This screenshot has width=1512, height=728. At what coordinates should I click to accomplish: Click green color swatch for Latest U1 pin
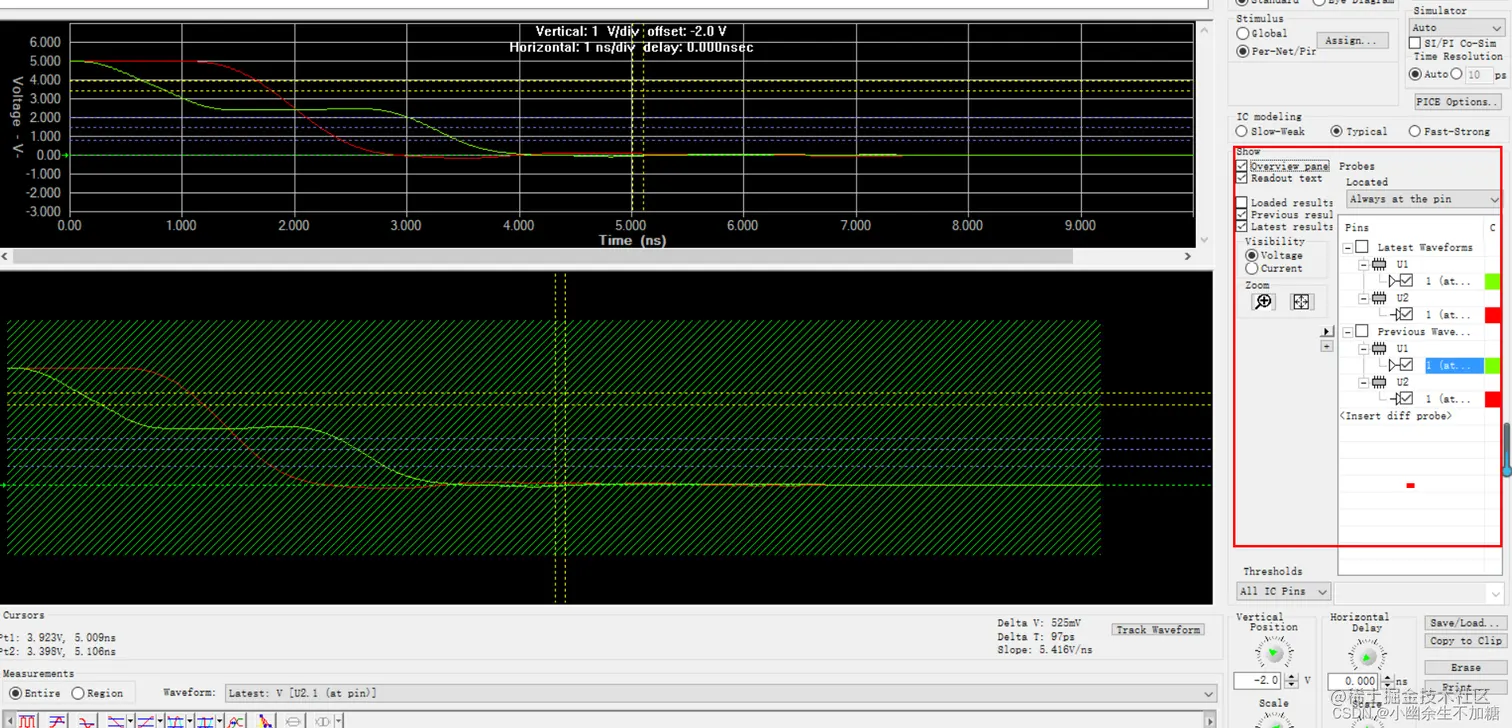pyautogui.click(x=1493, y=282)
